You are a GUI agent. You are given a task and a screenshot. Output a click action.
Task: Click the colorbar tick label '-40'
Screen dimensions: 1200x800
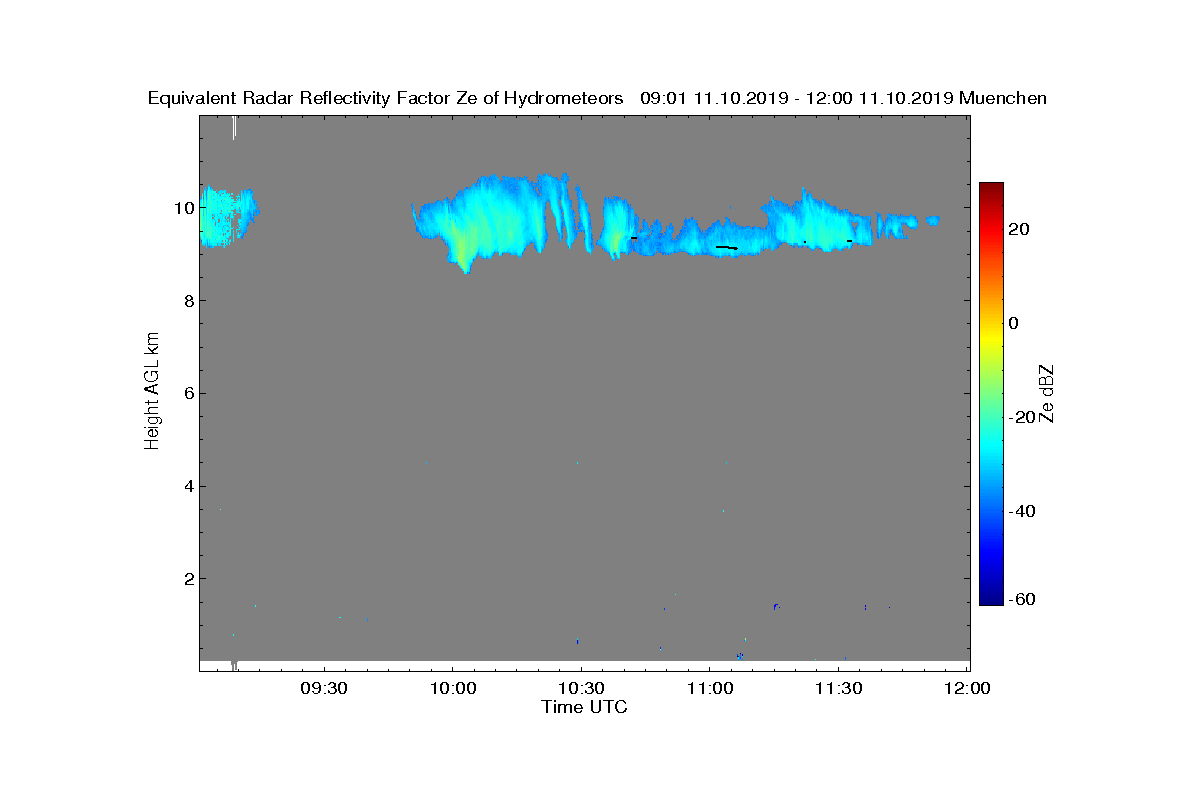1024,511
